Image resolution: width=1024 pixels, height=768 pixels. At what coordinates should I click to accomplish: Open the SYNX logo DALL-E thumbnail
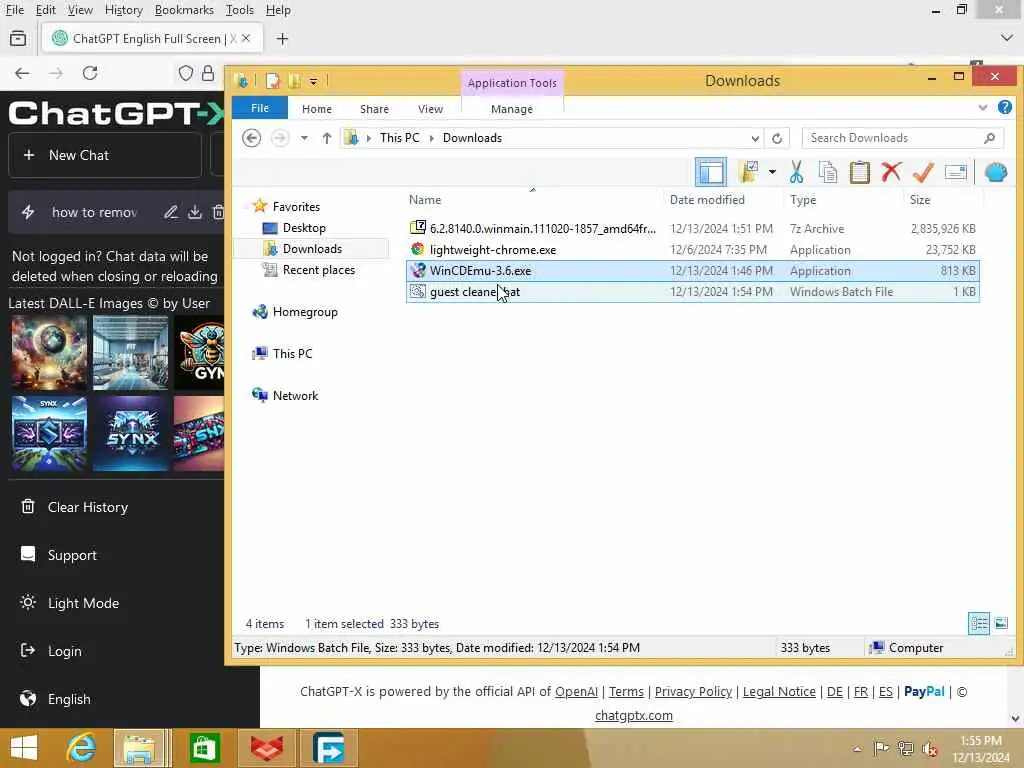[x=131, y=434]
